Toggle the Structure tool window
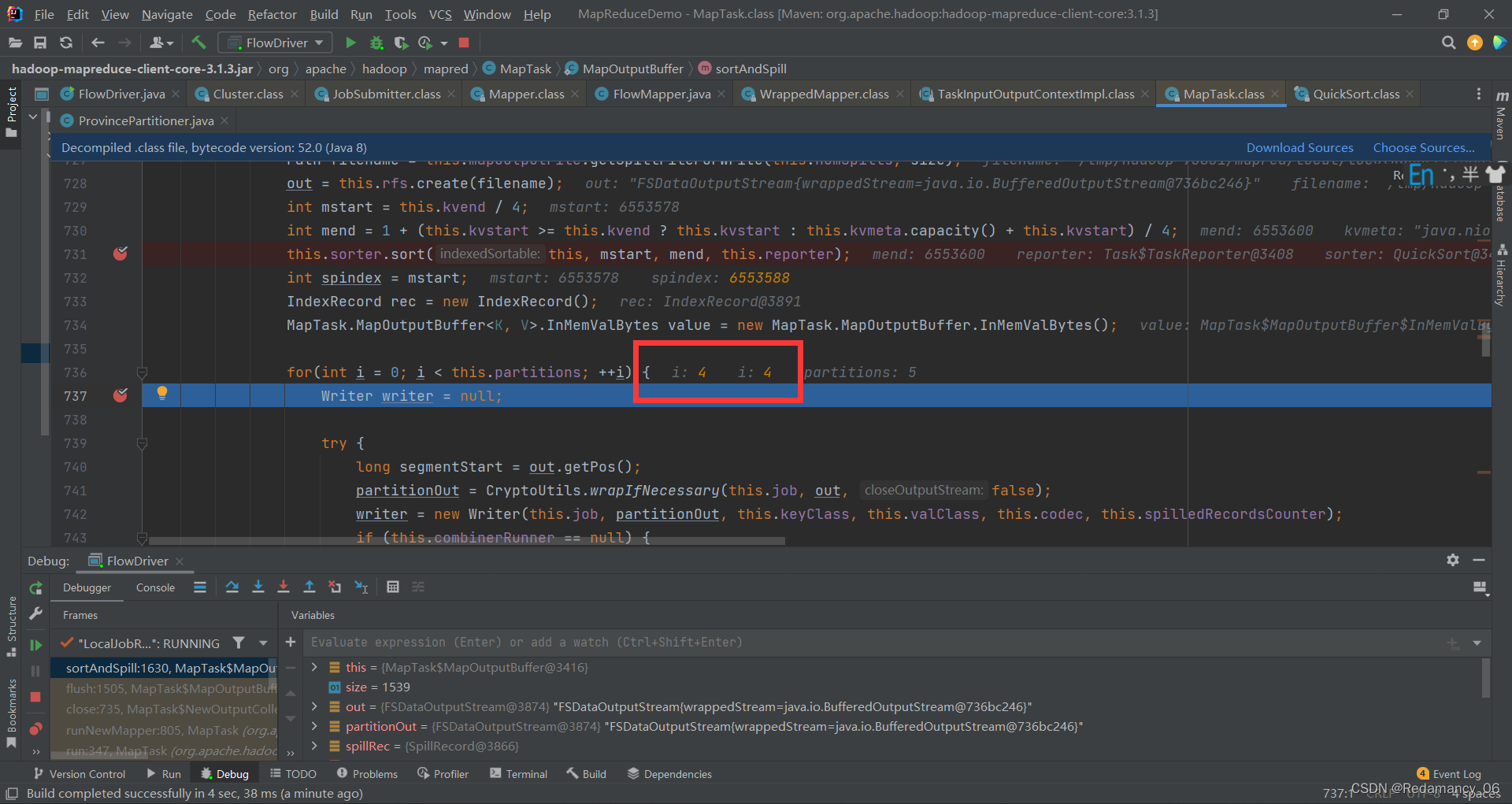Viewport: 1512px width, 804px height. pyautogui.click(x=11, y=626)
